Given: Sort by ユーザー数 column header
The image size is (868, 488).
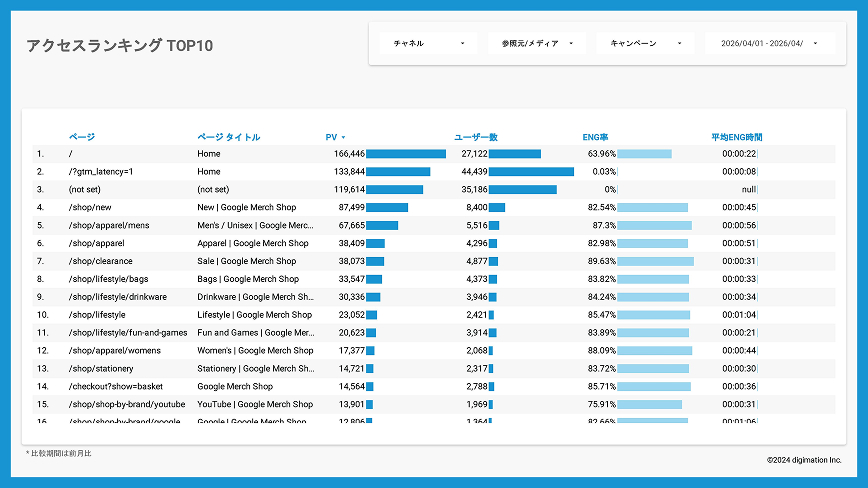Looking at the screenshot, I should 476,137.
